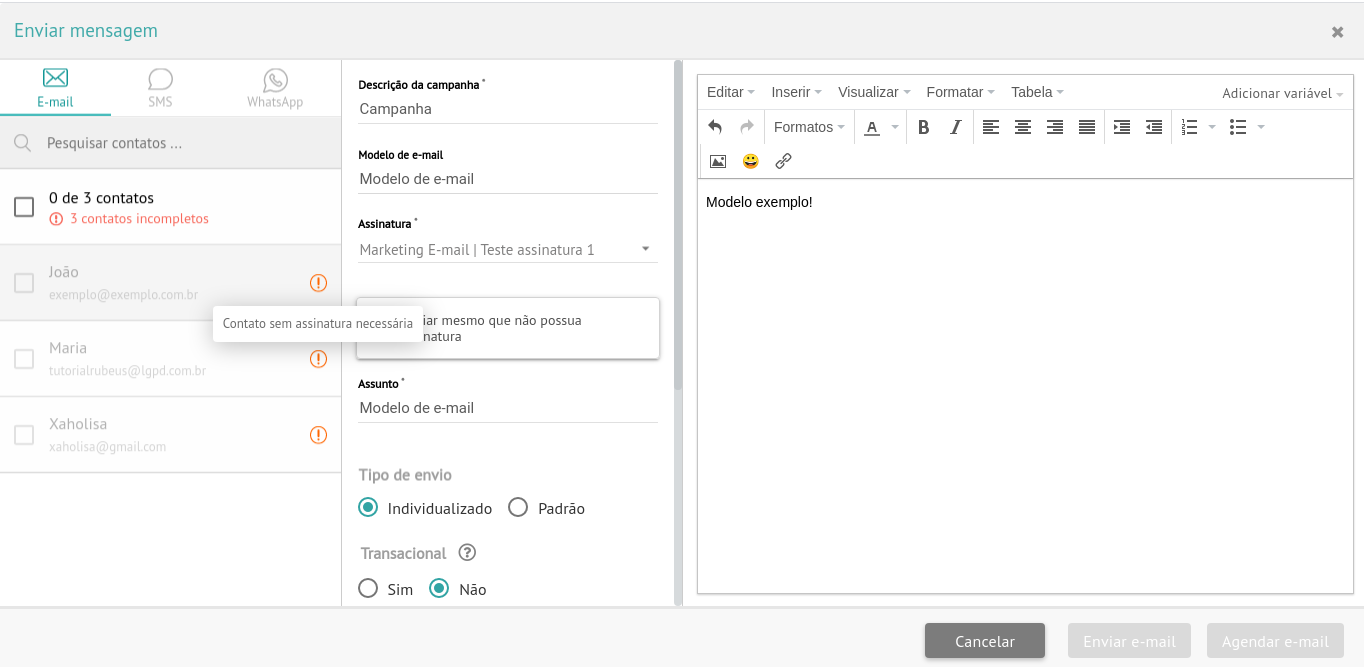
Task: Click the Descrição da campanha field
Action: click(508, 109)
